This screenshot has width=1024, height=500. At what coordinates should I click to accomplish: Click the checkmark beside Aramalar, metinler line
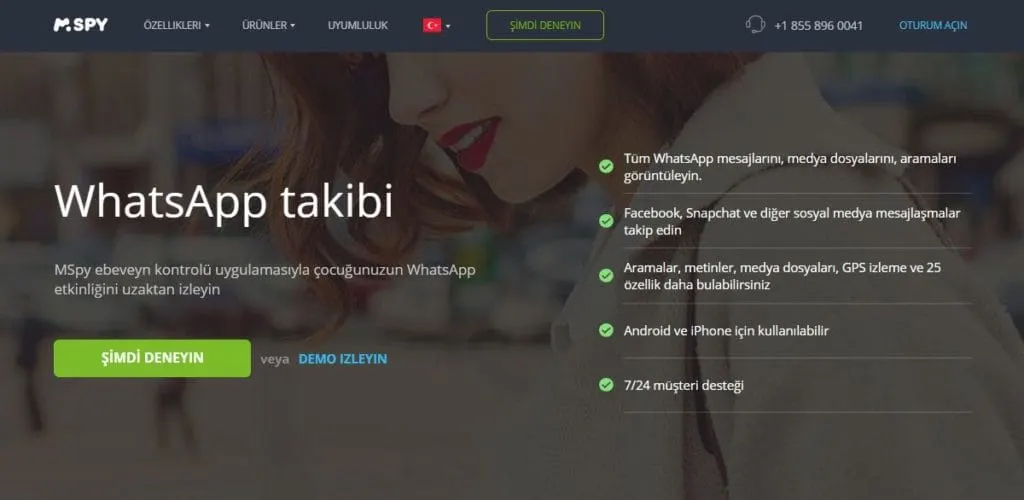(606, 275)
